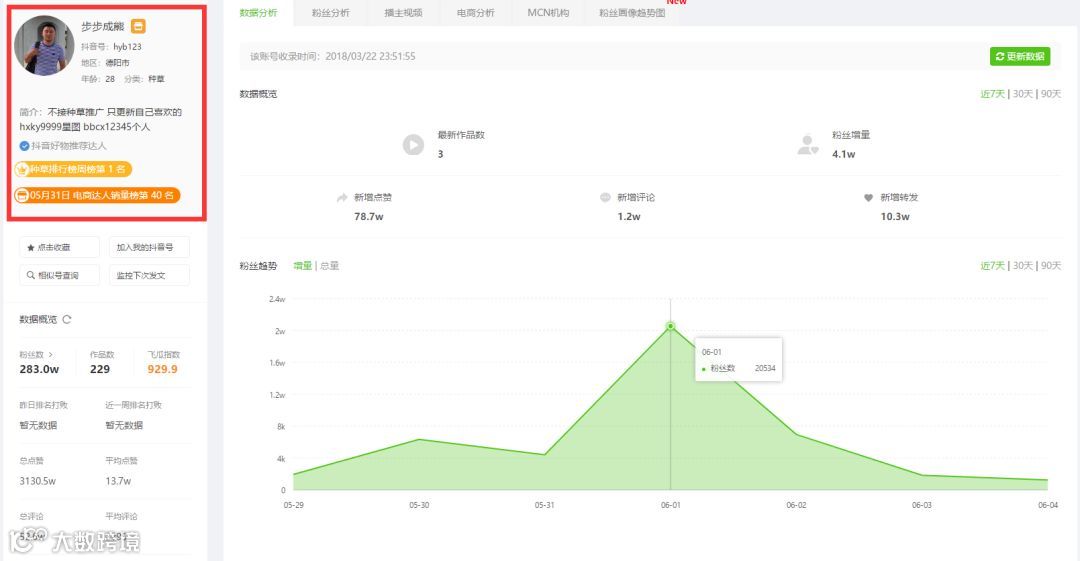Click the 粉丝数 value 283.0w
Image resolution: width=1080 pixels, height=561 pixels.
tap(39, 369)
